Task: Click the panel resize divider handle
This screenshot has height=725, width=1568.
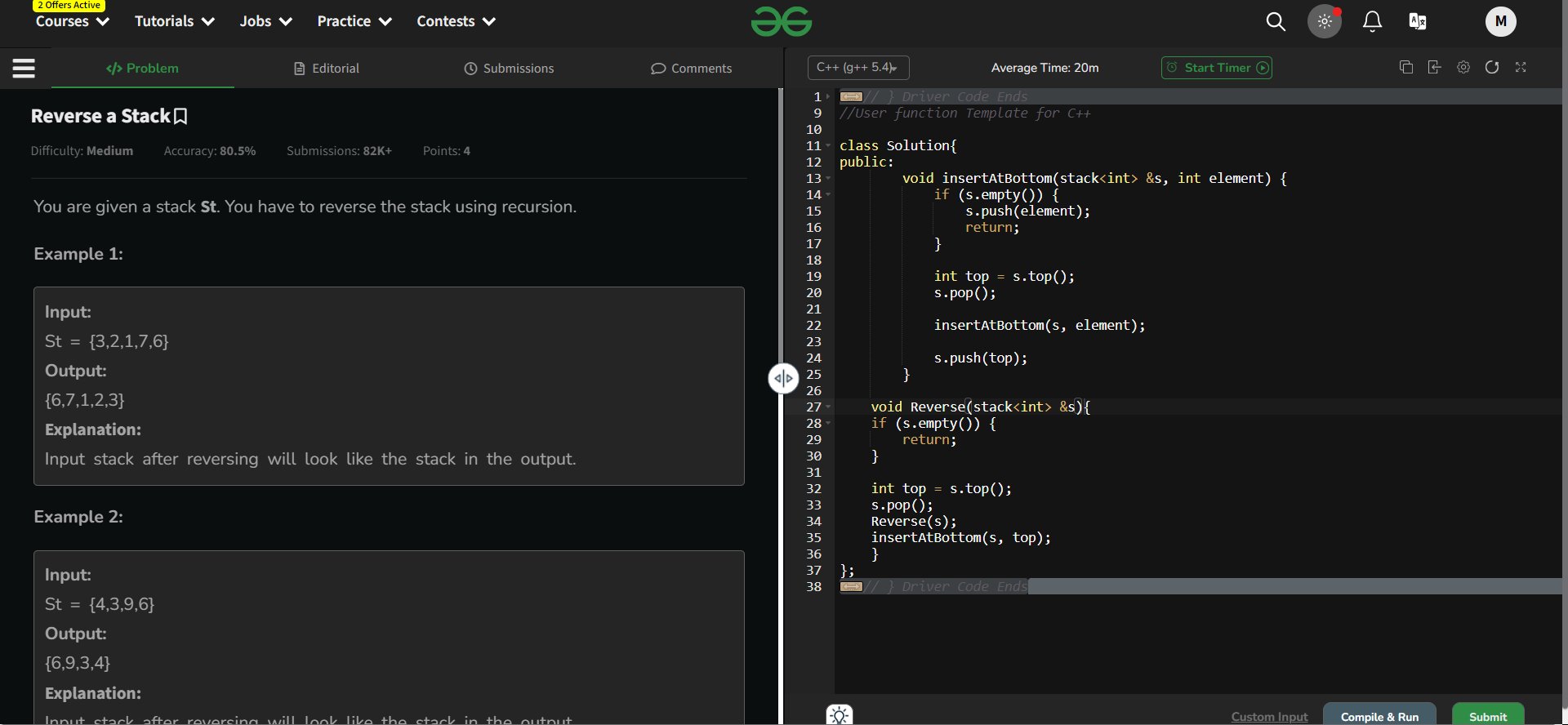Action: point(783,378)
